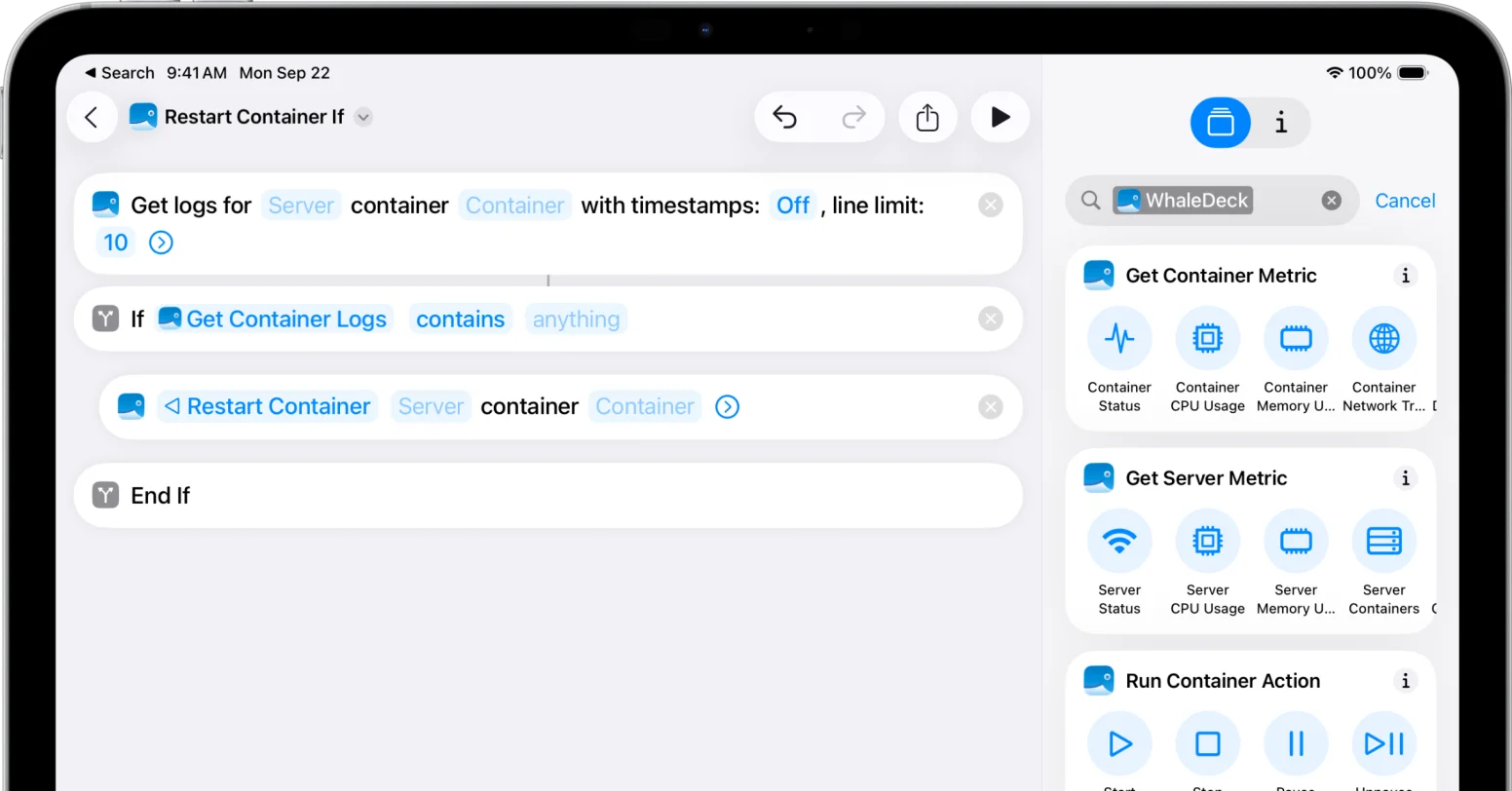Expand the Get logs action details
Screen dimensions: 1512x791
click(161, 242)
